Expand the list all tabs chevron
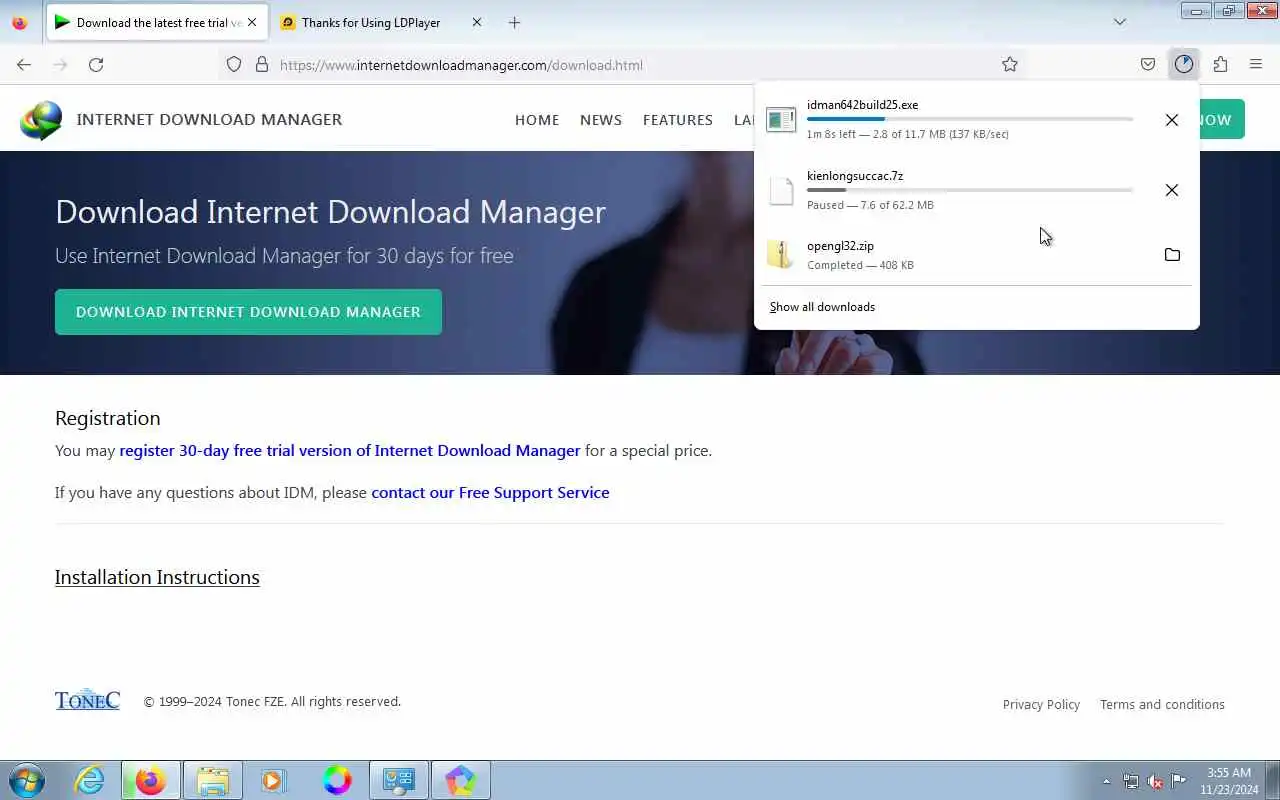The height and width of the screenshot is (800, 1280). pos(1120,22)
